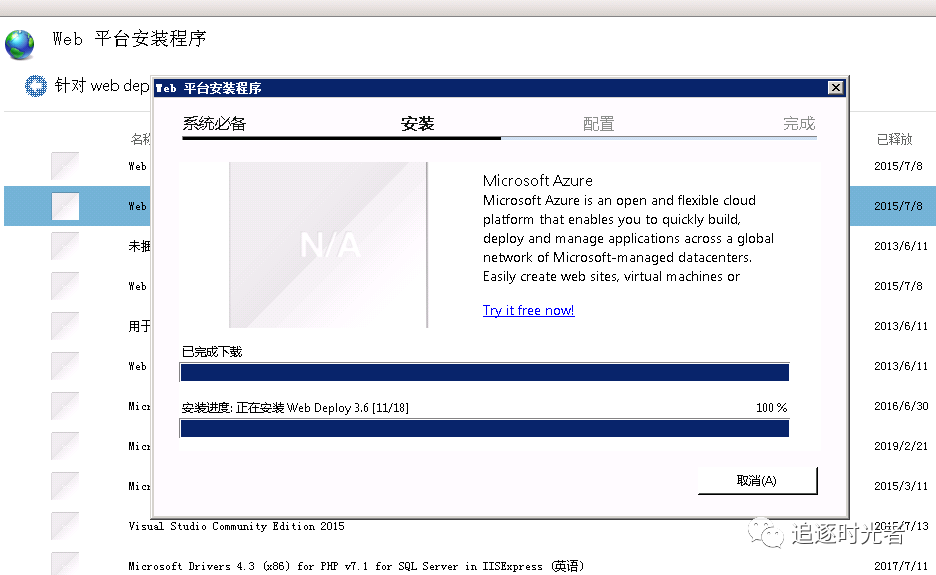Click the highlighted row's date 2015/7/8

pyautogui.click(x=898, y=206)
